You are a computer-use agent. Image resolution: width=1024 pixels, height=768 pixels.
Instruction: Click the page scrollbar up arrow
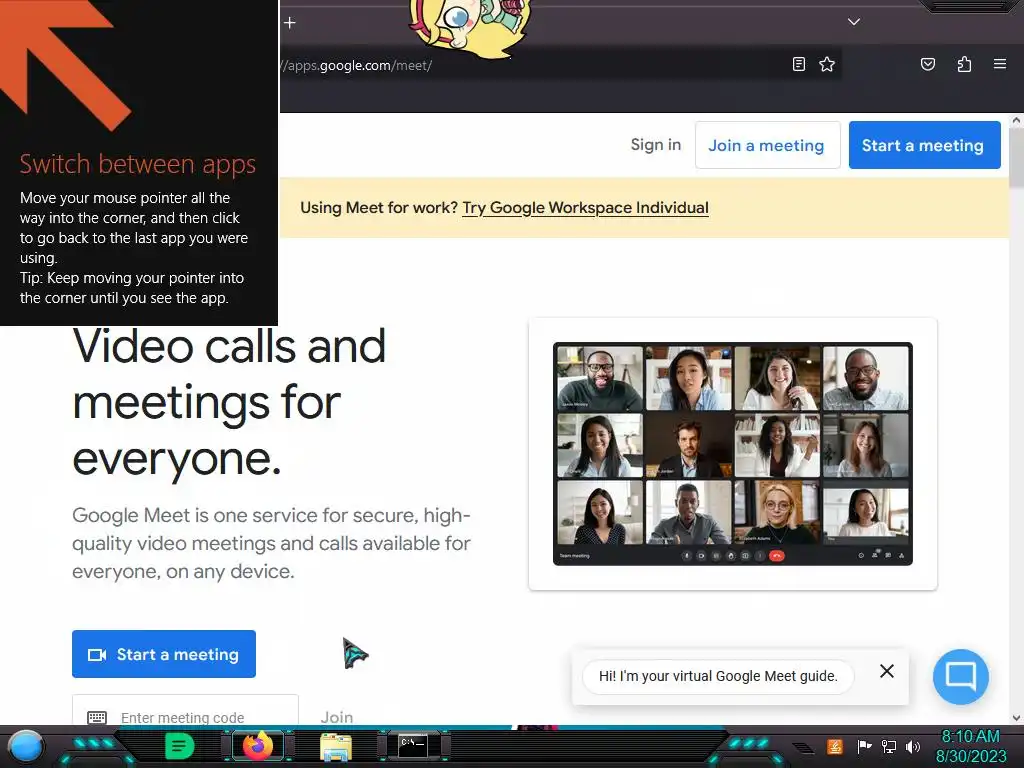pyautogui.click(x=1016, y=120)
